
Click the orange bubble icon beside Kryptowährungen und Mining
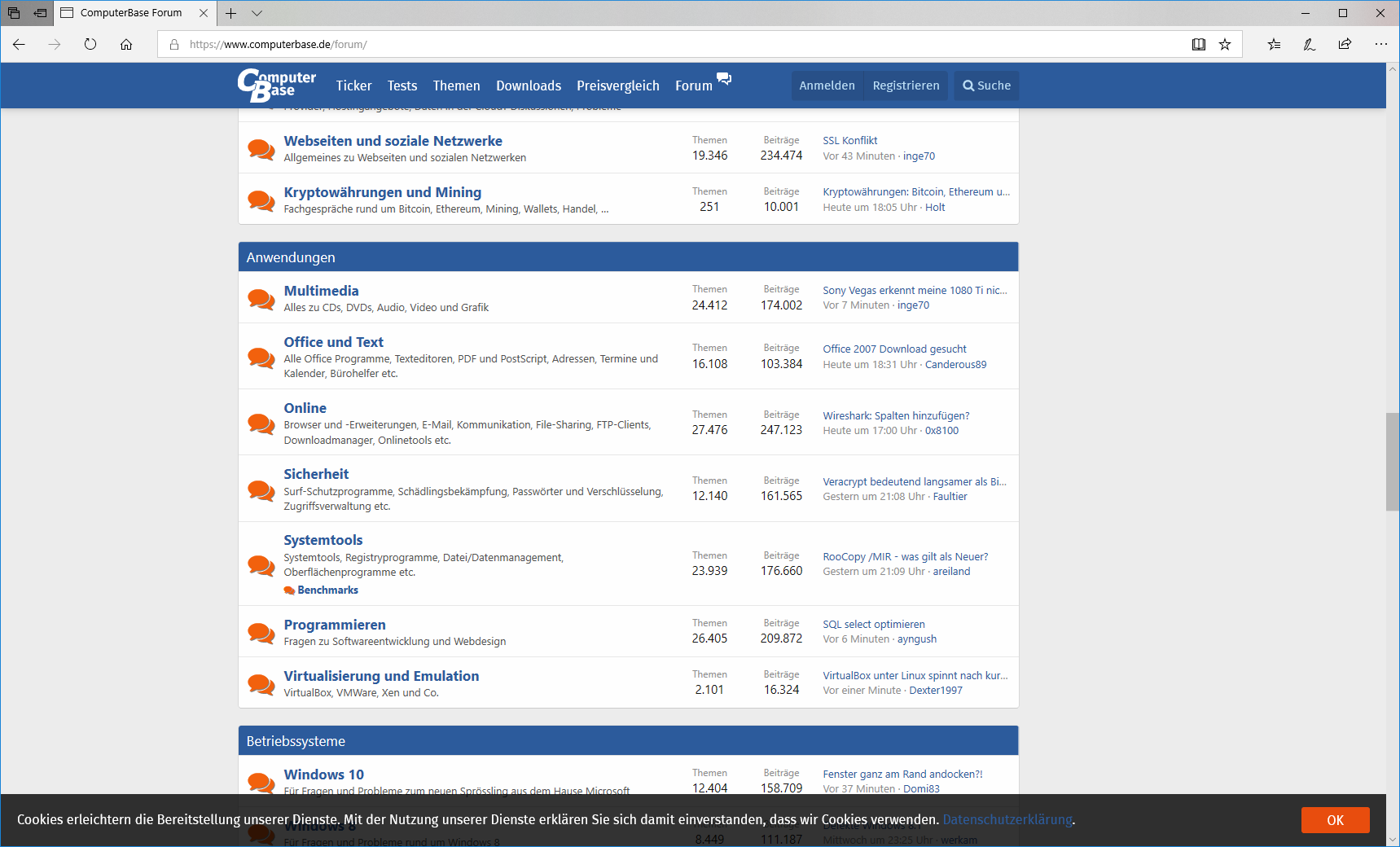coord(261,200)
